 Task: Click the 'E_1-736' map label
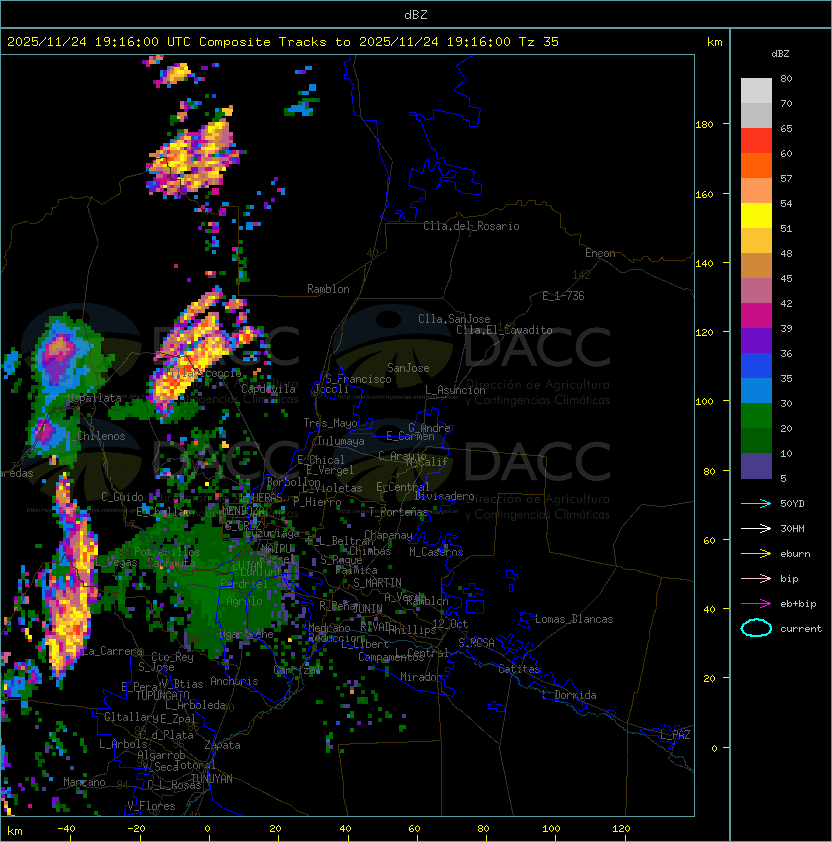pyautogui.click(x=563, y=296)
